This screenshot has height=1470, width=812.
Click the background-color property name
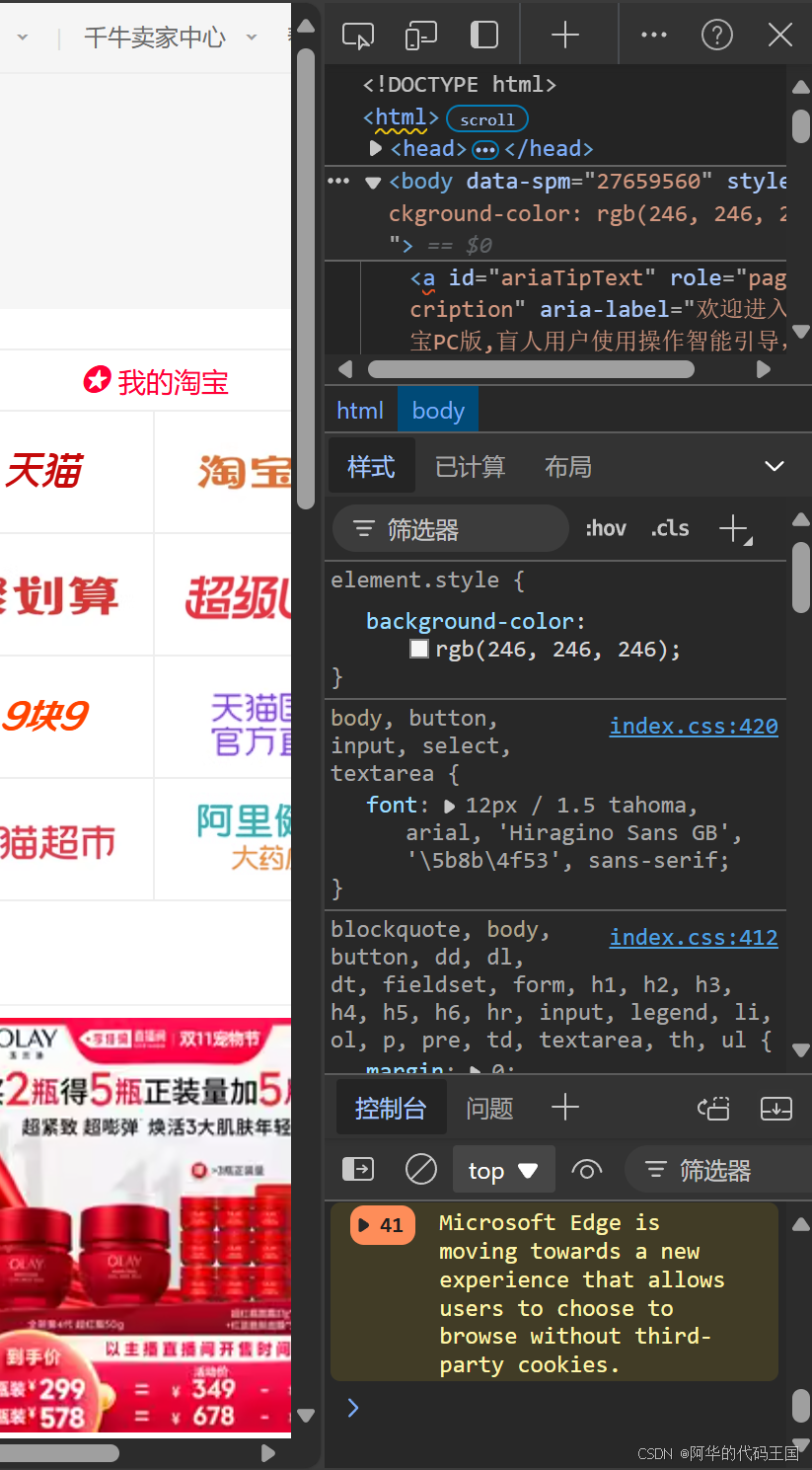471,621
